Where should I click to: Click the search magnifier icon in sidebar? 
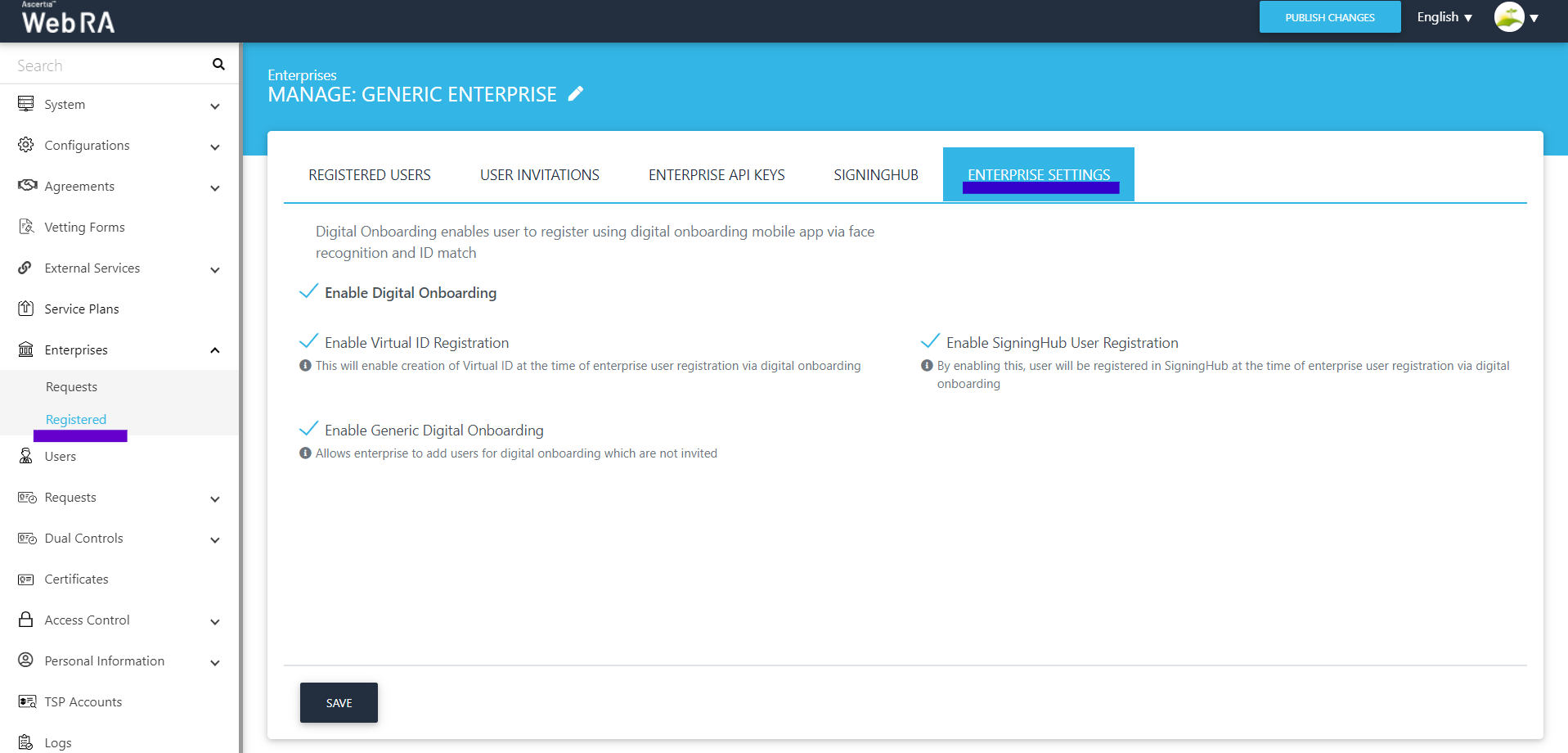coord(218,65)
